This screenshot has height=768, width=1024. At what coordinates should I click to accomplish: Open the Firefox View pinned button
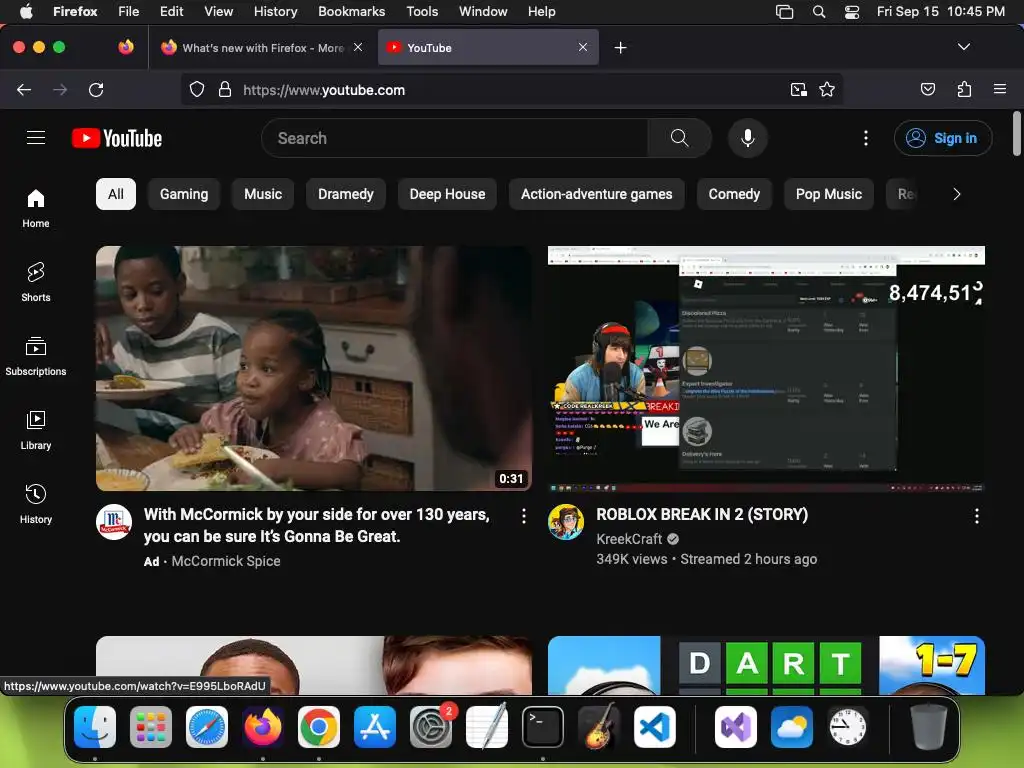[x=126, y=47]
